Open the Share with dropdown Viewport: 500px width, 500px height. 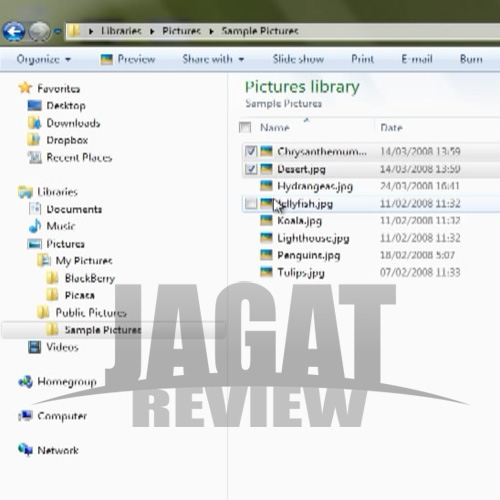(213, 59)
